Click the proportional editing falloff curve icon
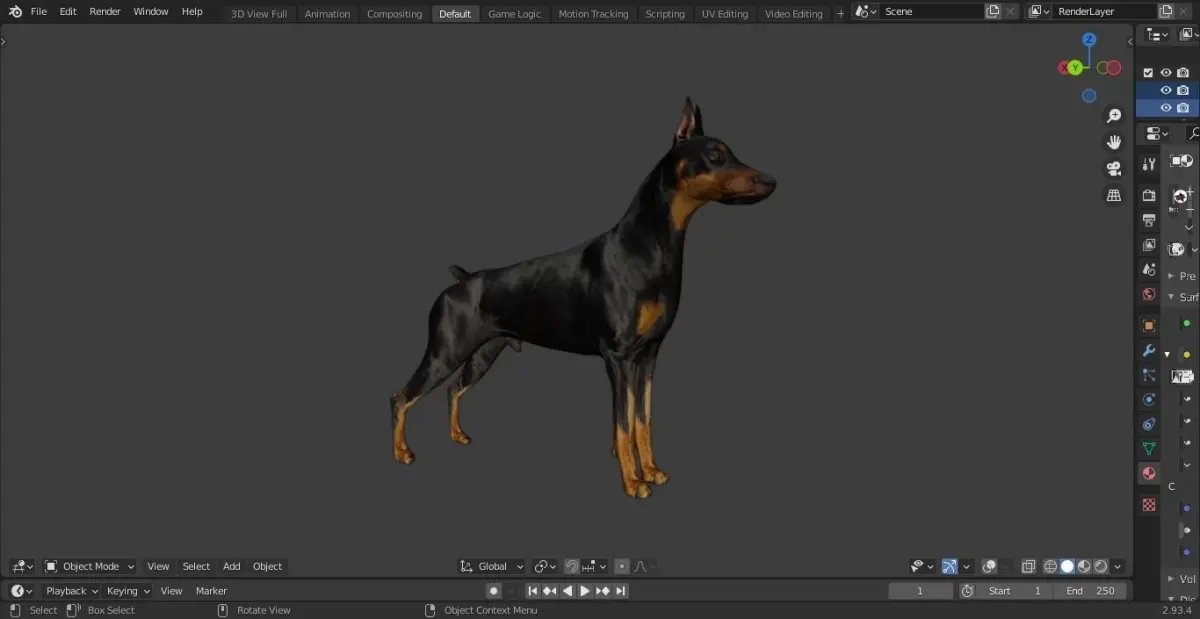The width and height of the screenshot is (1200, 619). [640, 566]
